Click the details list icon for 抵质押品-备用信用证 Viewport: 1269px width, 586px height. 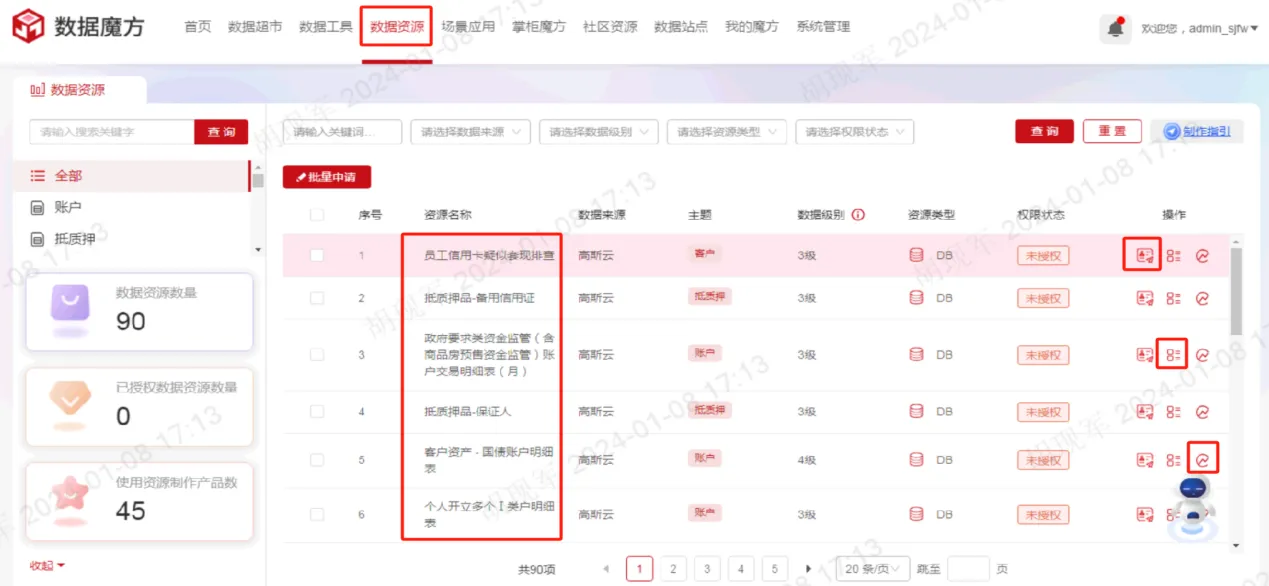[x=1174, y=298]
